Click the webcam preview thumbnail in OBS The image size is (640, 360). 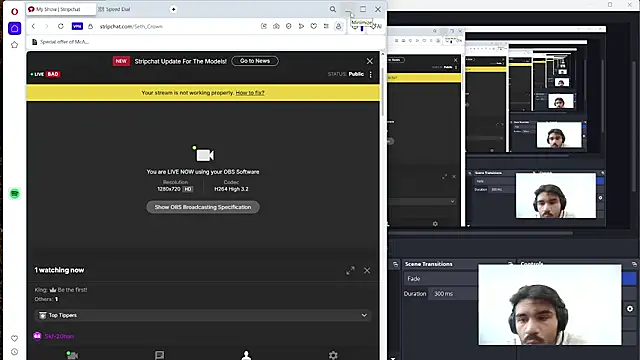[550, 304]
